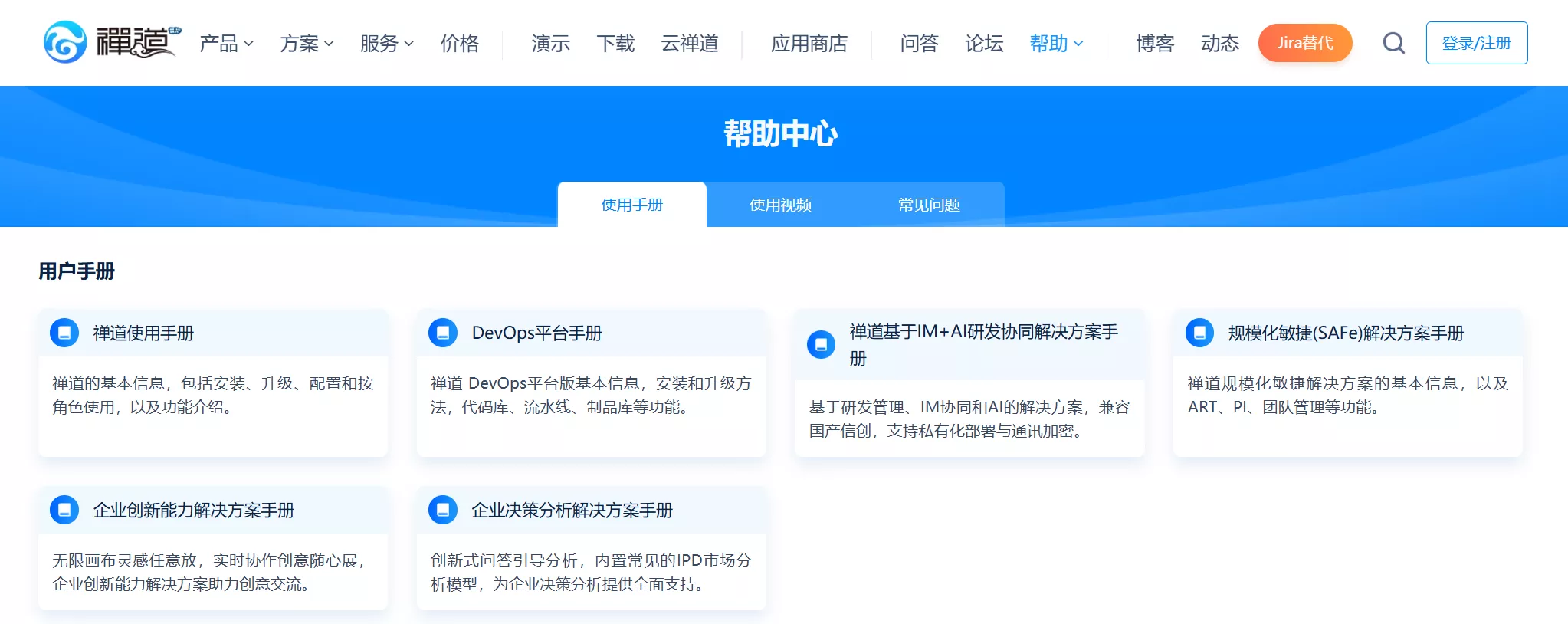This screenshot has width=1568, height=624.
Task: Click description 基于研发管理、IM协同和AI的解决方案
Action: pos(969,419)
